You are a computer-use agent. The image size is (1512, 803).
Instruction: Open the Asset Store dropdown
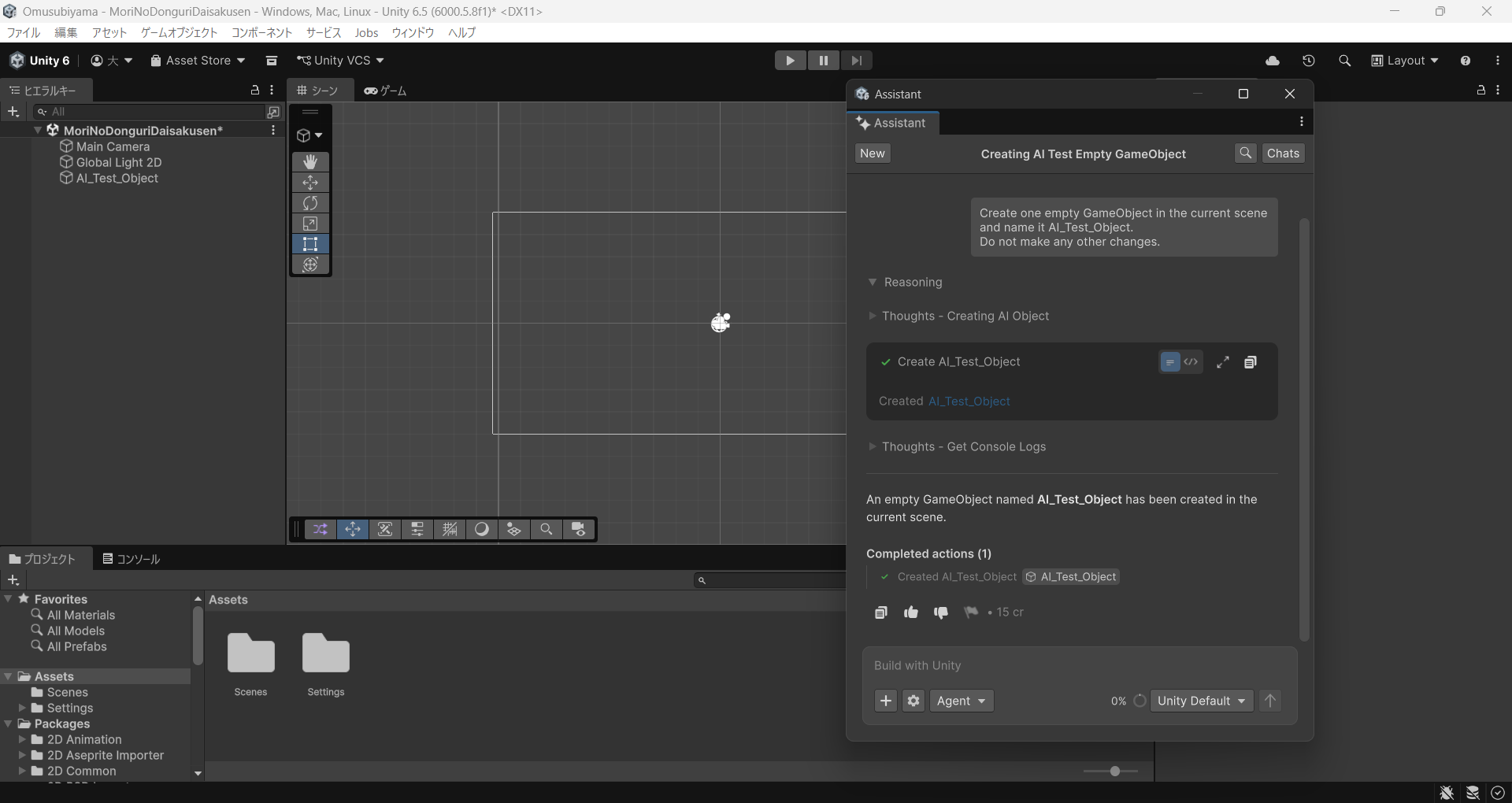click(x=198, y=61)
